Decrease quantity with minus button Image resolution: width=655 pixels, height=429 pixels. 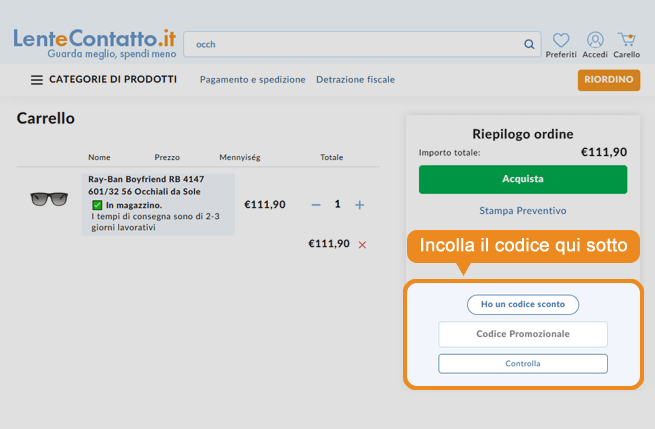click(x=316, y=204)
